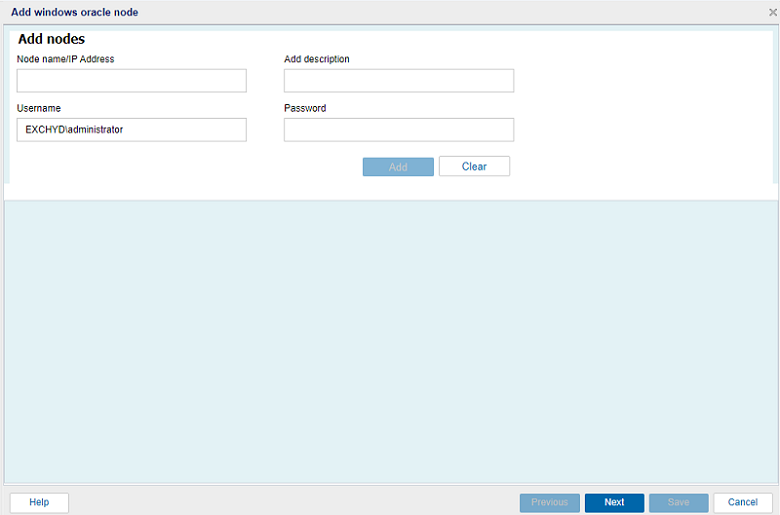Image resolution: width=780 pixels, height=515 pixels.
Task: Click the Password label
Action: tap(305, 108)
